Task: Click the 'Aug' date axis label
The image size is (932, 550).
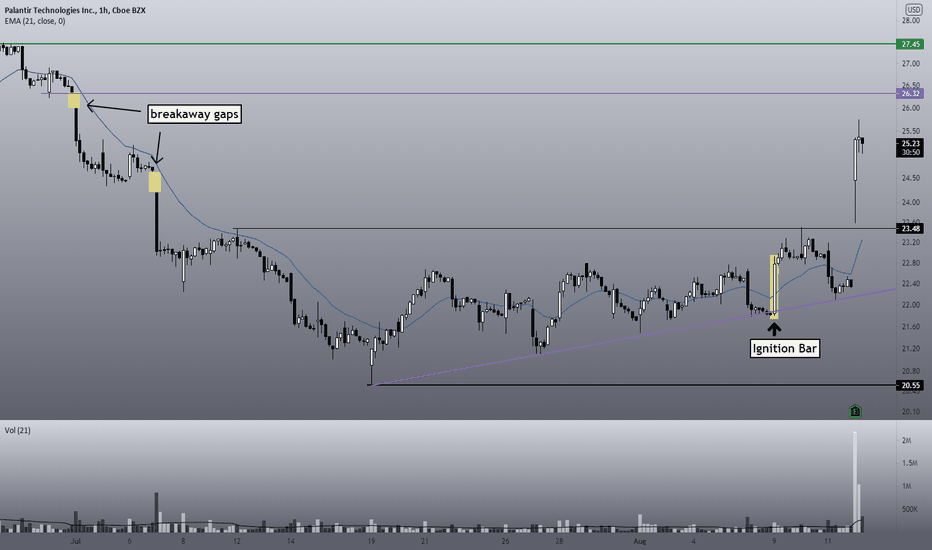Action: [x=640, y=541]
